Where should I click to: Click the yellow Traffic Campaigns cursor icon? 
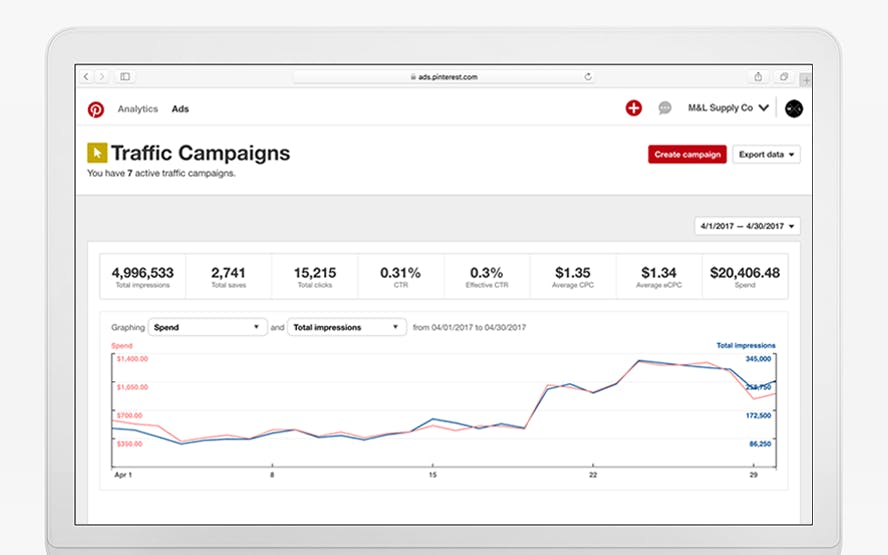[x=97, y=153]
